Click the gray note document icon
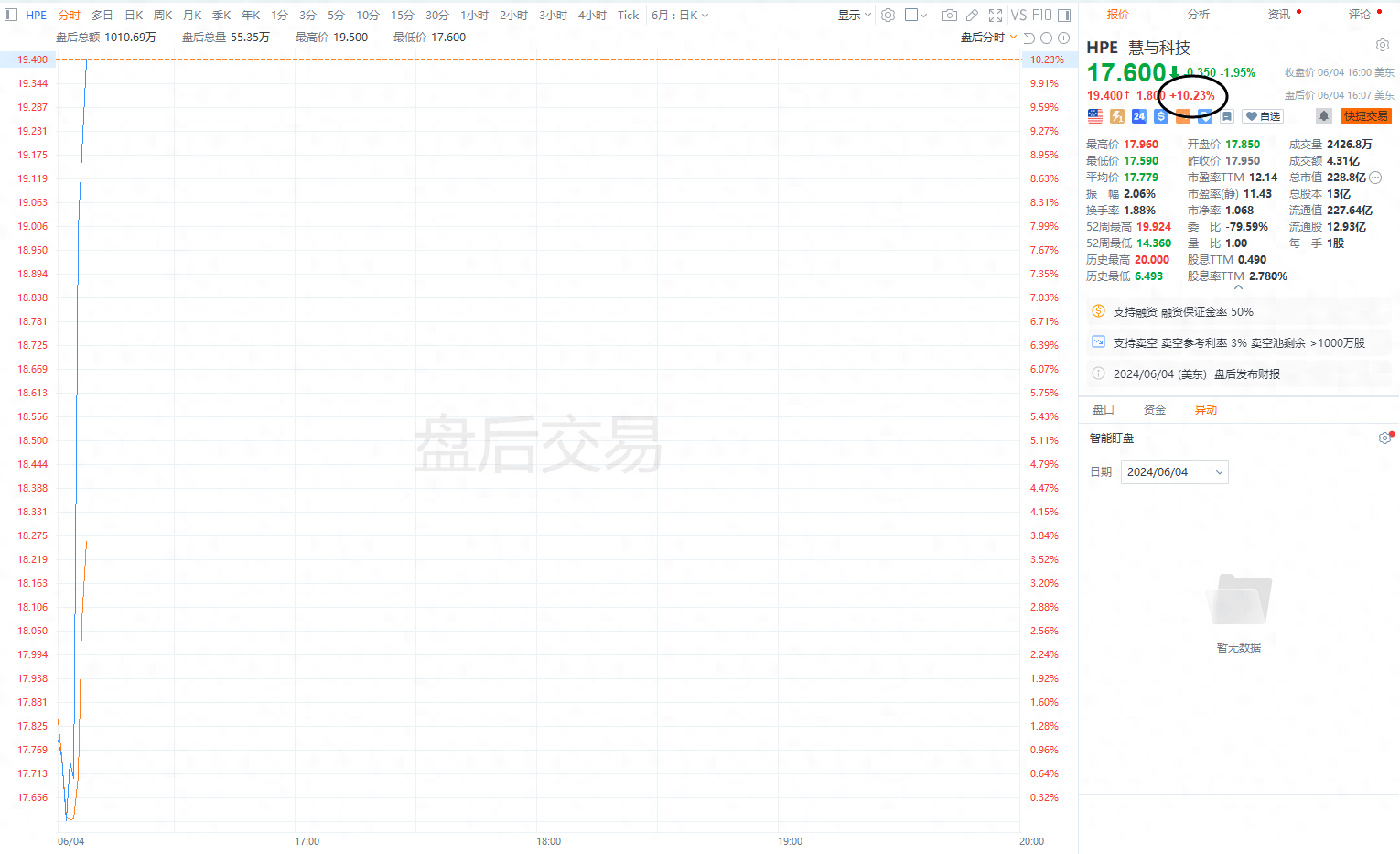1400x854 pixels. tap(1227, 116)
